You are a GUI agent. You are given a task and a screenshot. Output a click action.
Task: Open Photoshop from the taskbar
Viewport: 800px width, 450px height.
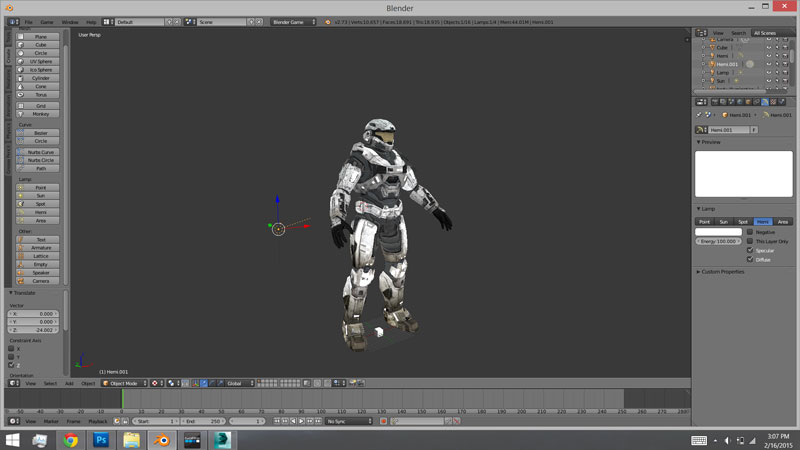click(101, 440)
